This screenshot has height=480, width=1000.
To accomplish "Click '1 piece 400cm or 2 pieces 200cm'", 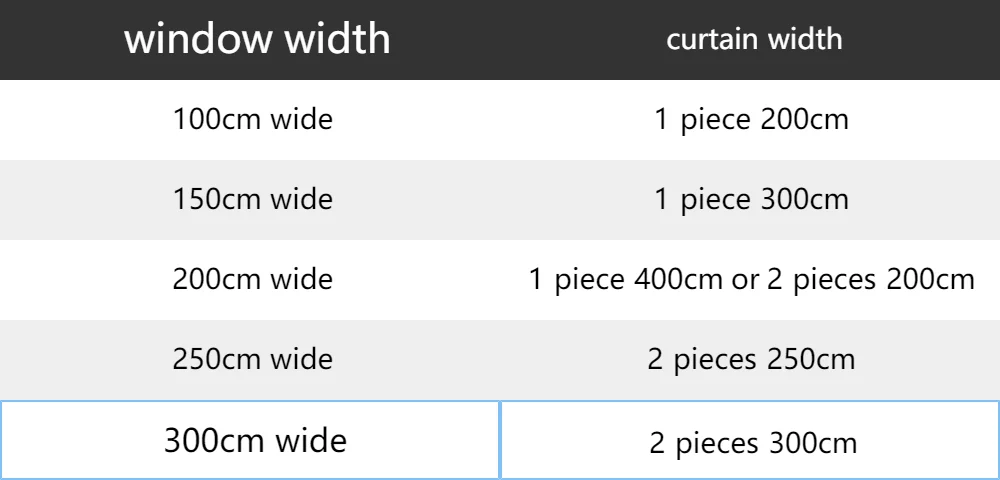I will click(x=751, y=280).
